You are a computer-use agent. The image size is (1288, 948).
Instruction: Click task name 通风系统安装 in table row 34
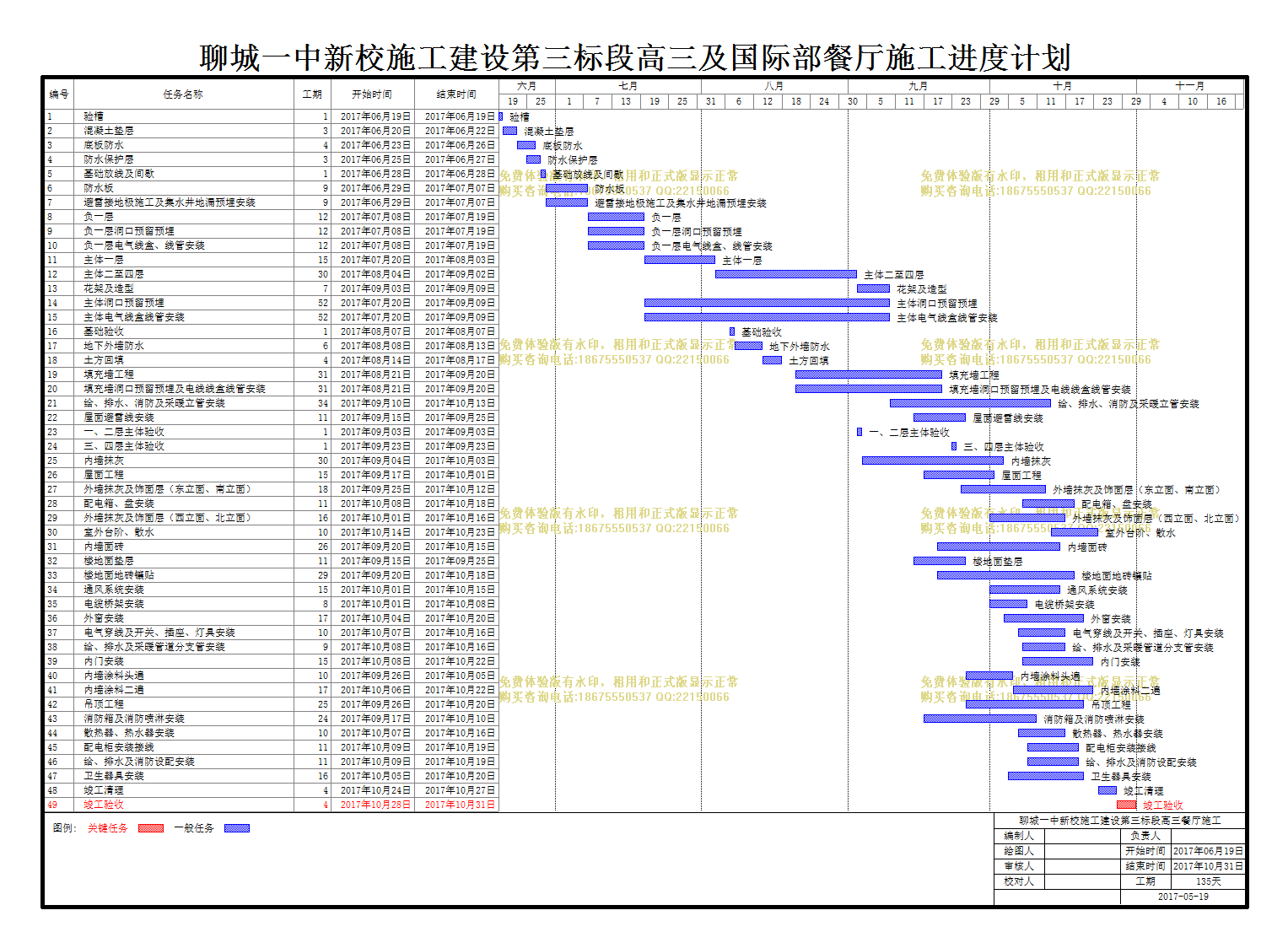[x=114, y=590]
